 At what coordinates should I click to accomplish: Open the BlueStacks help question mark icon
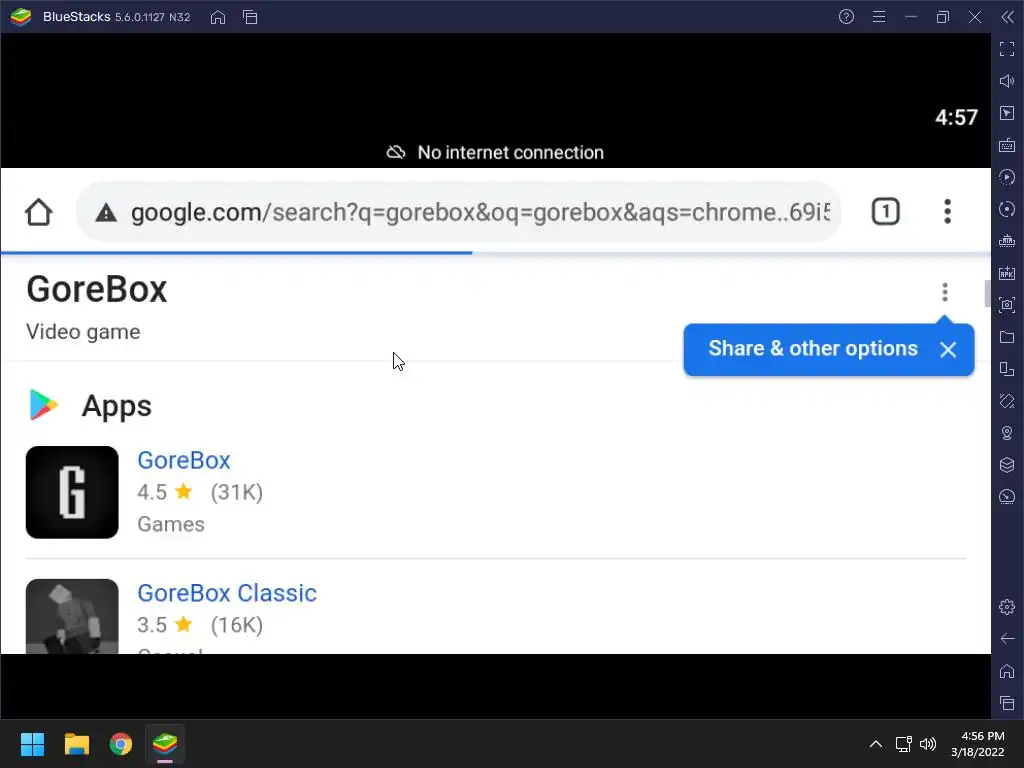[x=846, y=17]
